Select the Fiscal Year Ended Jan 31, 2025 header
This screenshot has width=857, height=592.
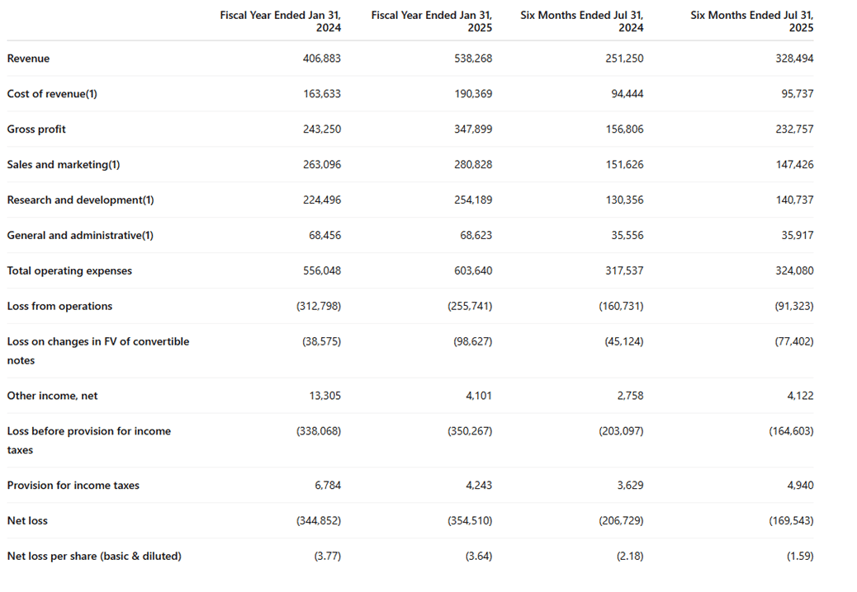tap(432, 21)
